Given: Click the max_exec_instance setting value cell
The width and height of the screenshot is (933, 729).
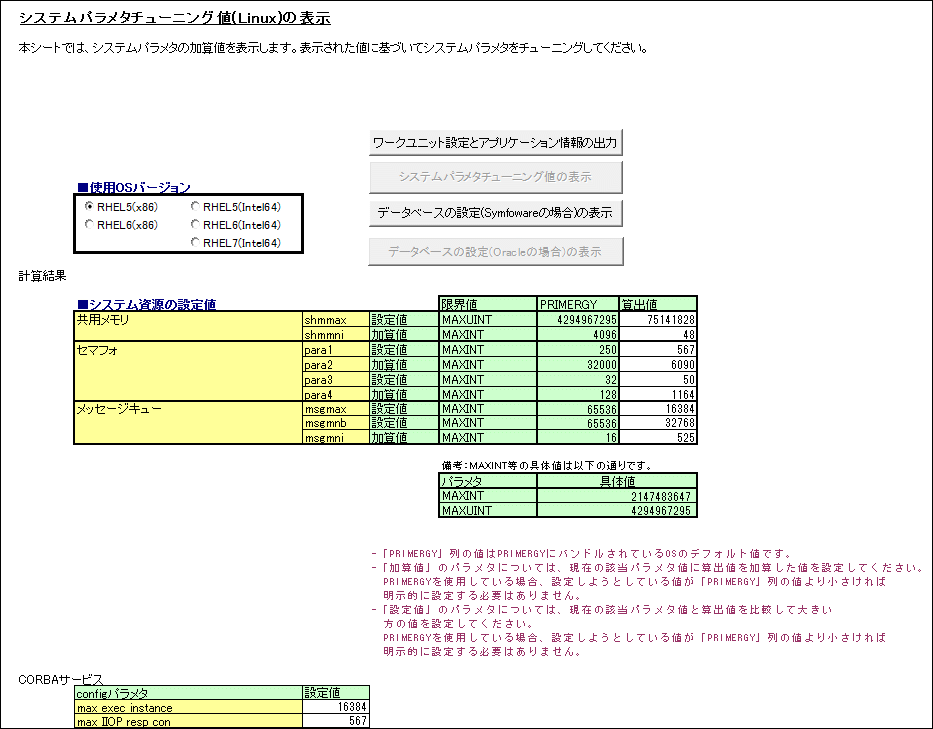Looking at the screenshot, I should (x=335, y=707).
